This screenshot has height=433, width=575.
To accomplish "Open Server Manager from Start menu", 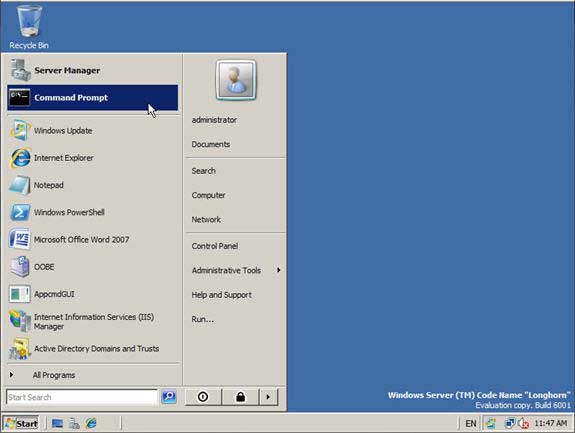I will pyautogui.click(x=92, y=70).
